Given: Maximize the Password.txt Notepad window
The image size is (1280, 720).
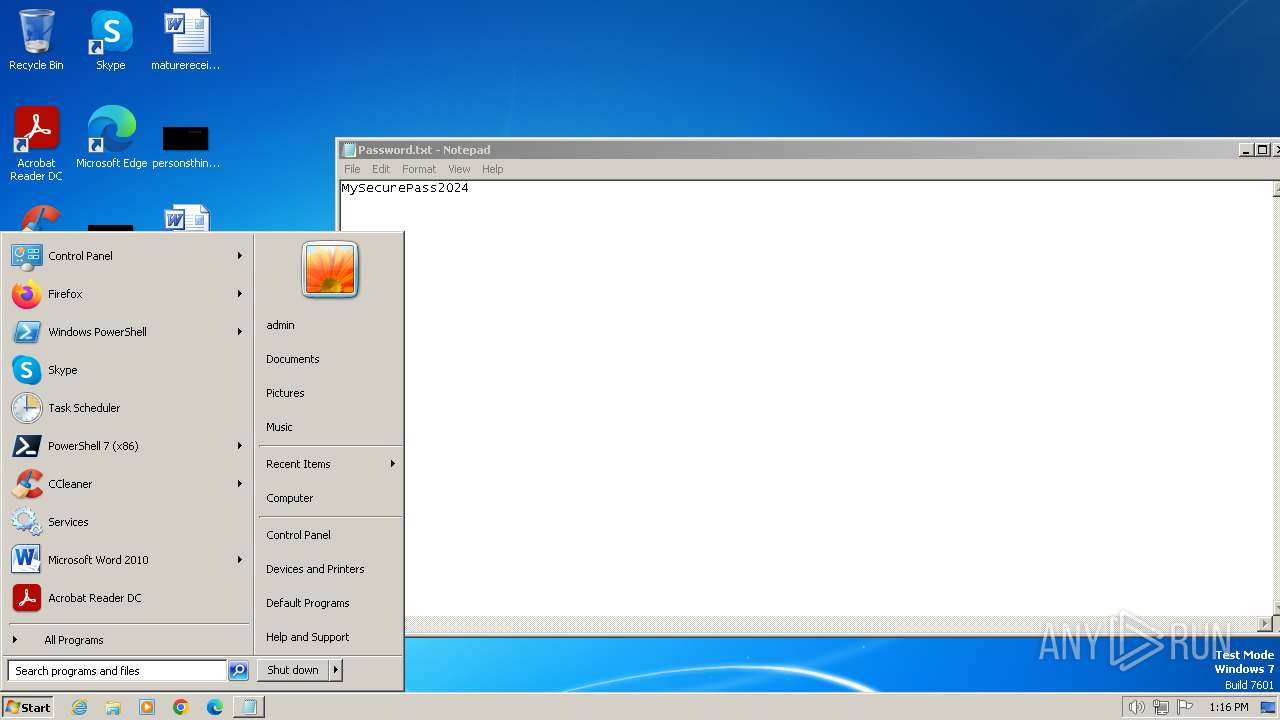Looking at the screenshot, I should coord(1262,150).
